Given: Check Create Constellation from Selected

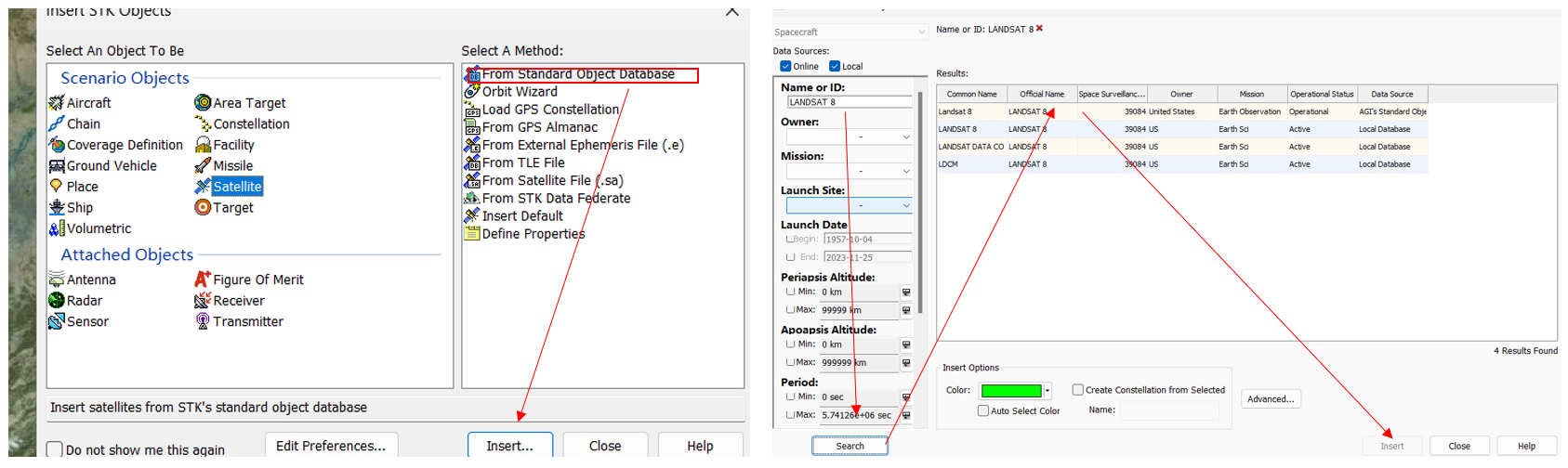Looking at the screenshot, I should point(1078,390).
